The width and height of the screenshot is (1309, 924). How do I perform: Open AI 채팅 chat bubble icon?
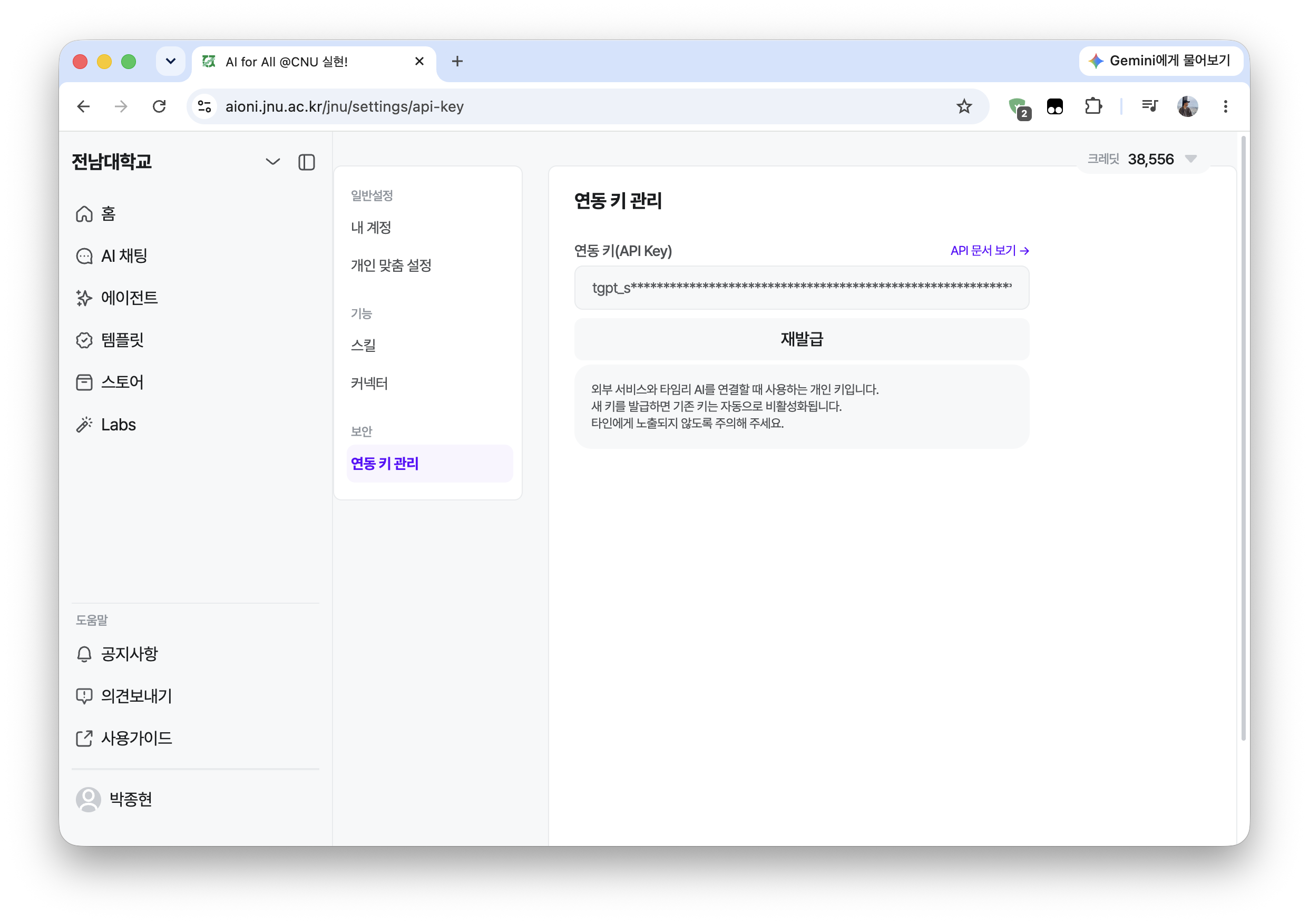click(84, 256)
